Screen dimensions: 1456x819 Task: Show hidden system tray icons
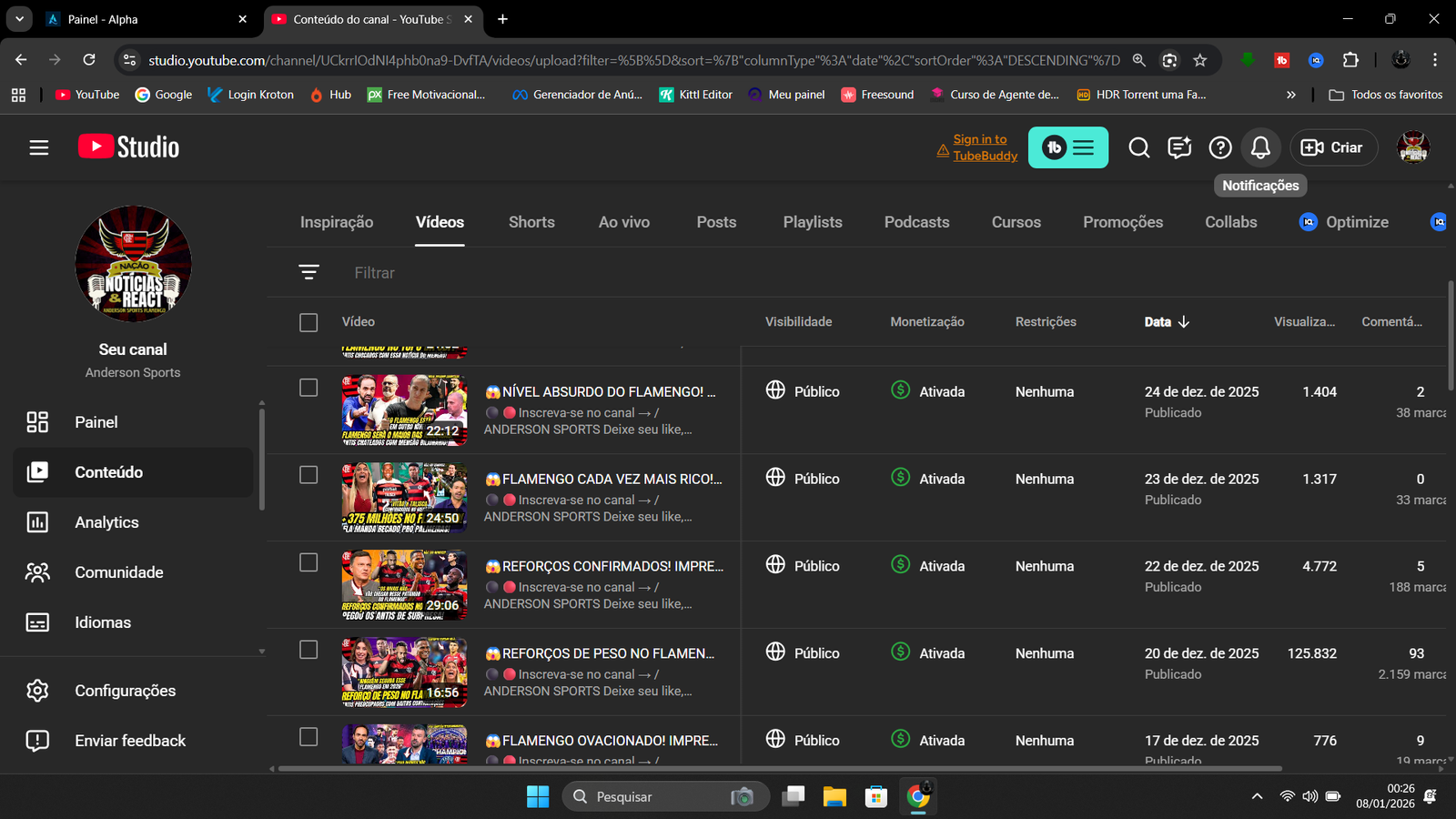click(x=1257, y=797)
